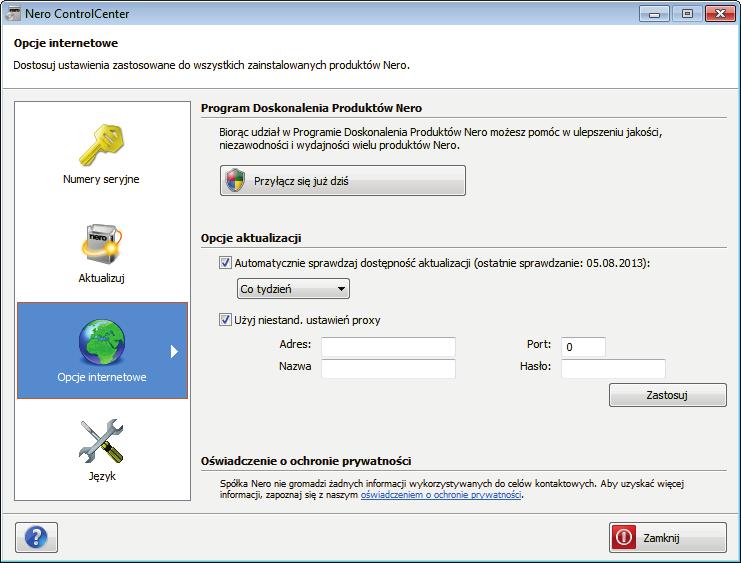Click the Zamknij button
The width and height of the screenshot is (741, 563).
(668, 537)
